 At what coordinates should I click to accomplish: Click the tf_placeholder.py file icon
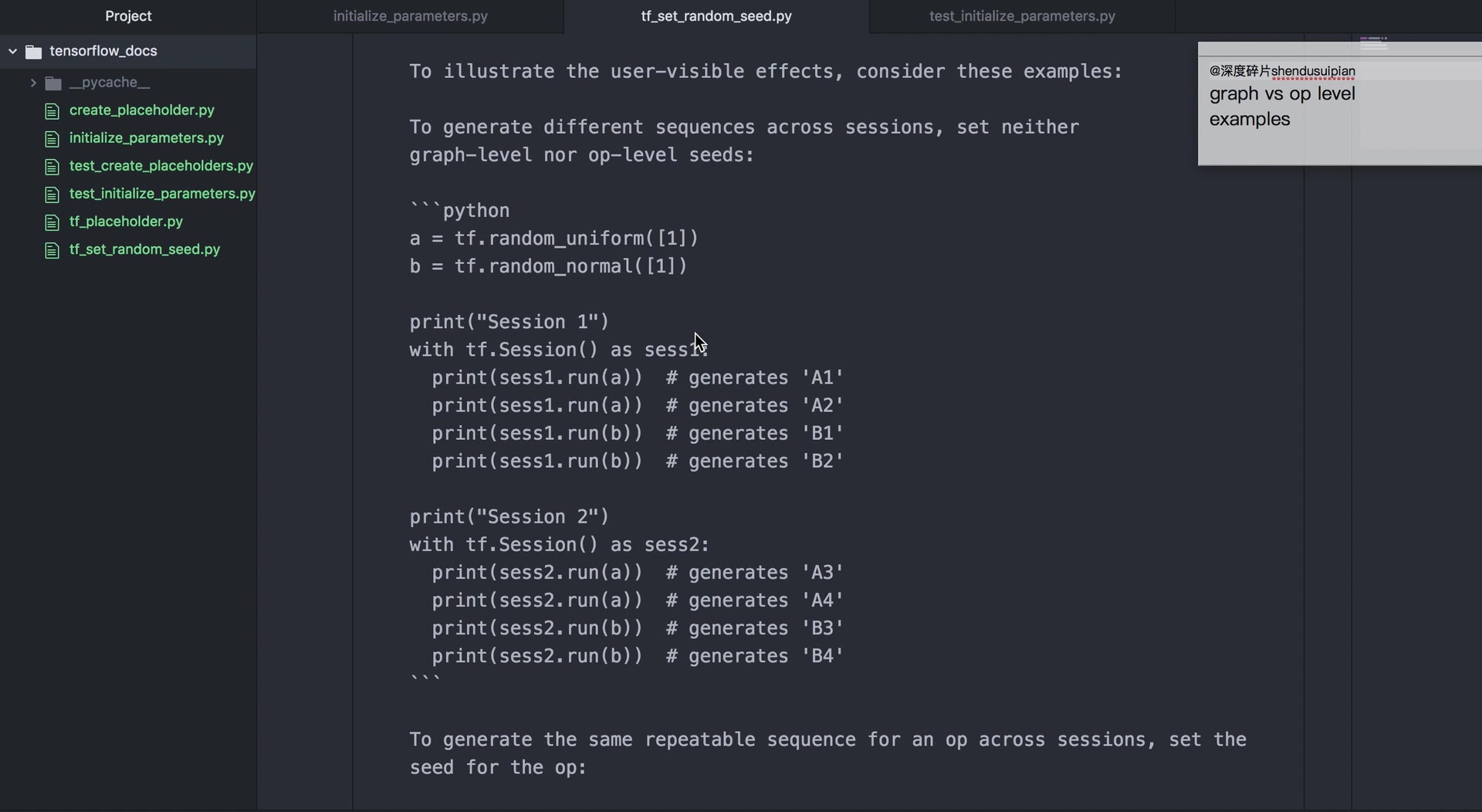point(52,222)
